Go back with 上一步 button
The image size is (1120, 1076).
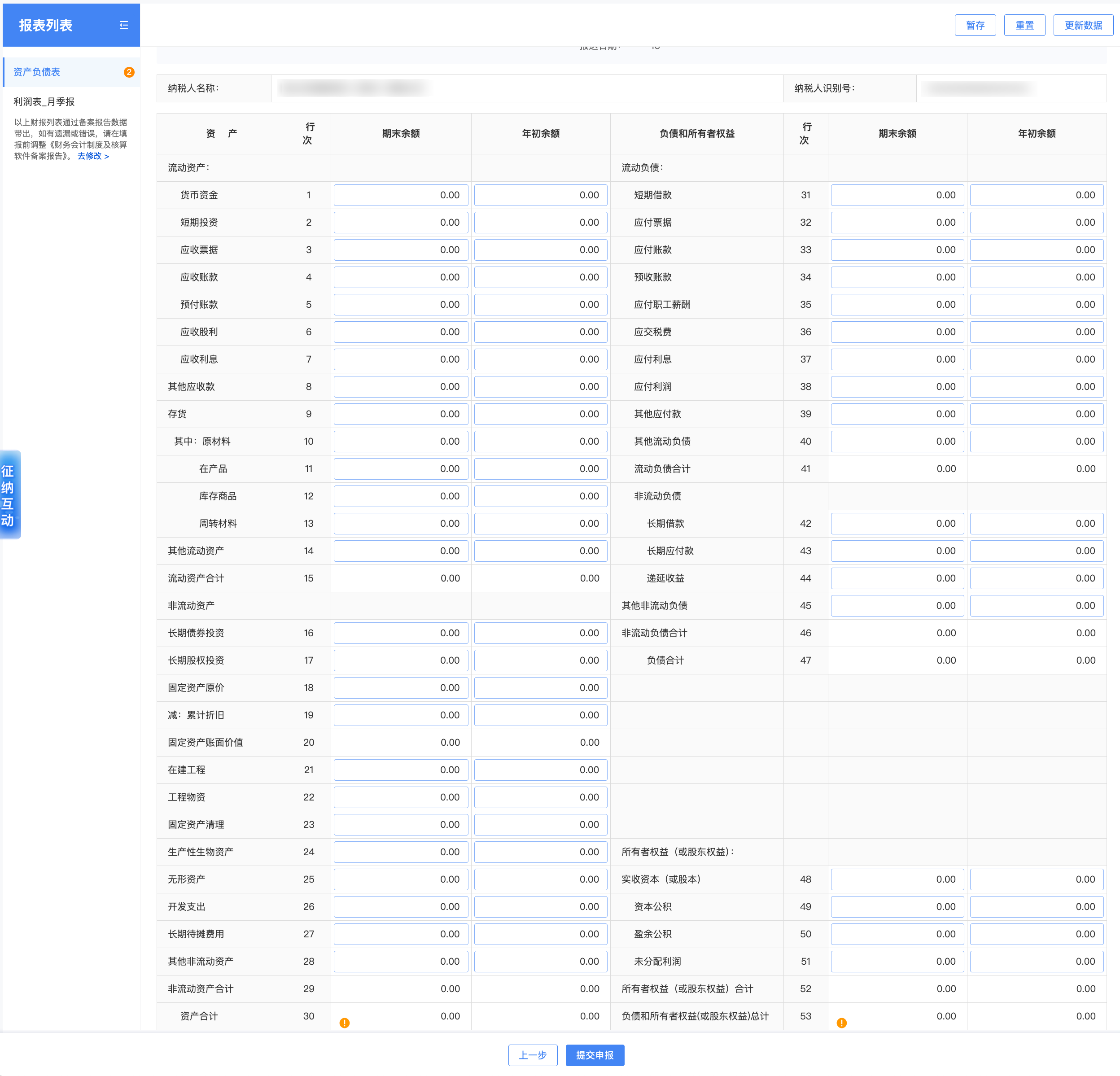click(x=533, y=1055)
